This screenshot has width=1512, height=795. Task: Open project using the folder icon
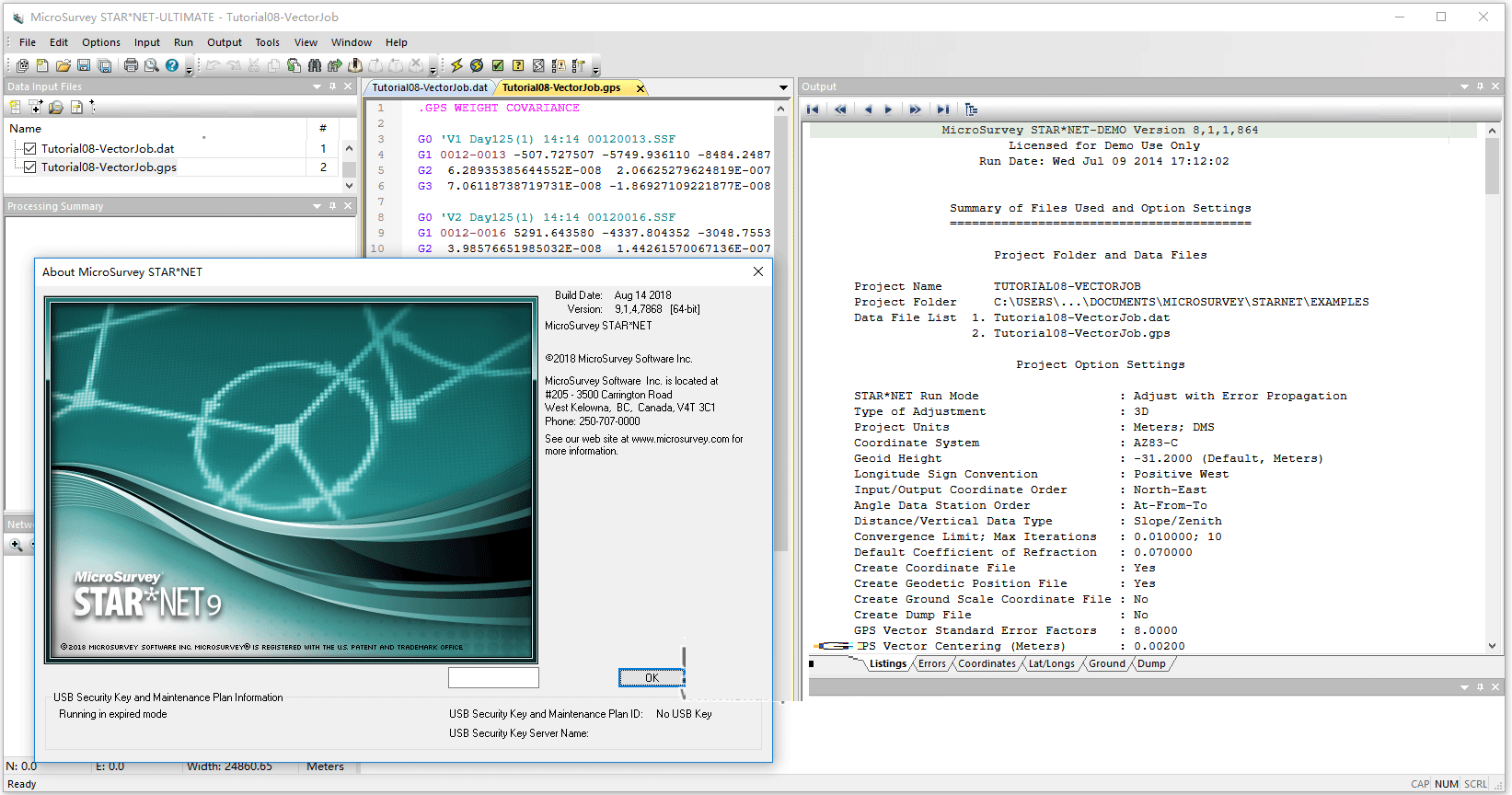point(63,65)
